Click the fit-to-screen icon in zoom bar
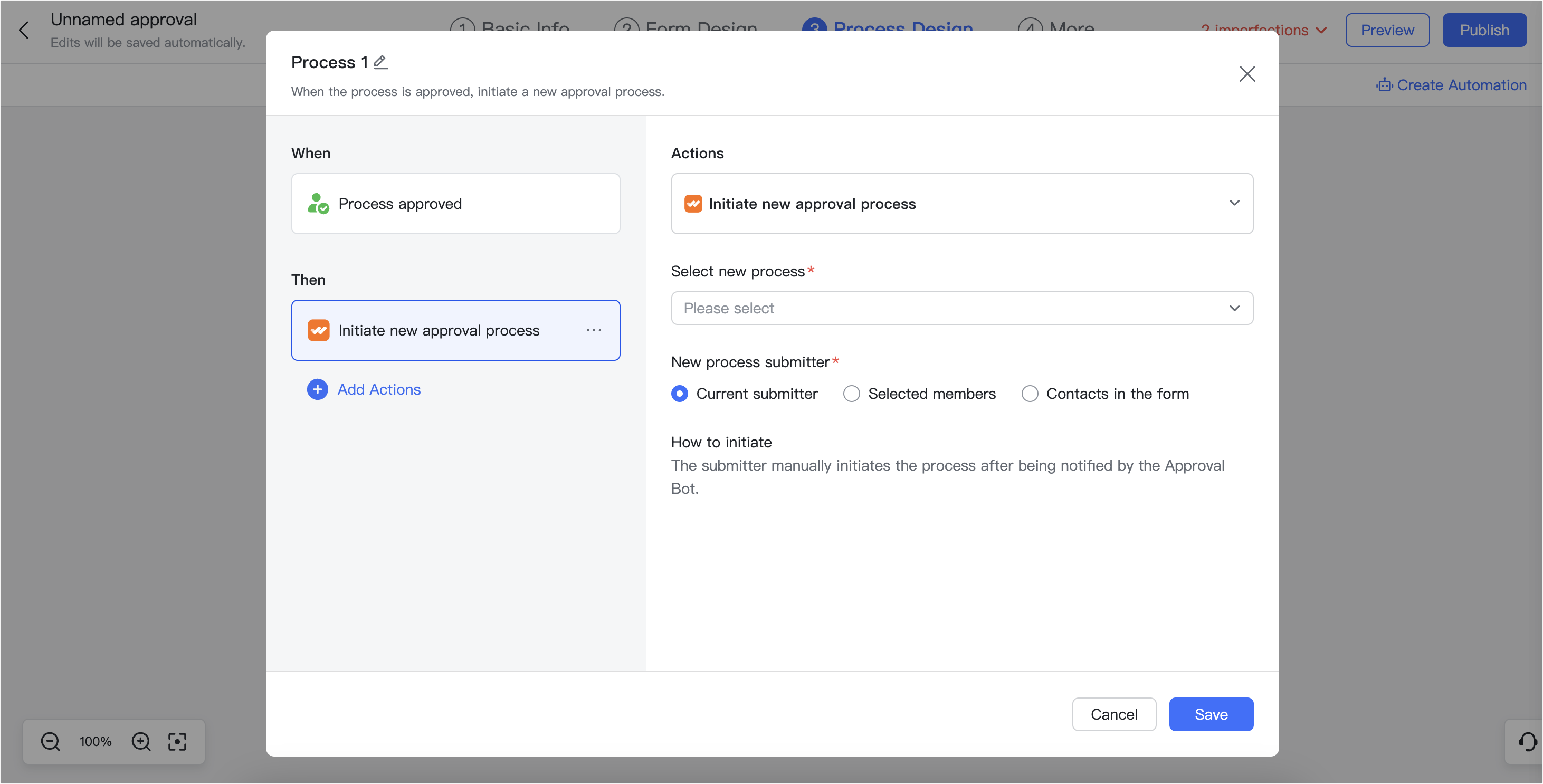 (x=177, y=741)
